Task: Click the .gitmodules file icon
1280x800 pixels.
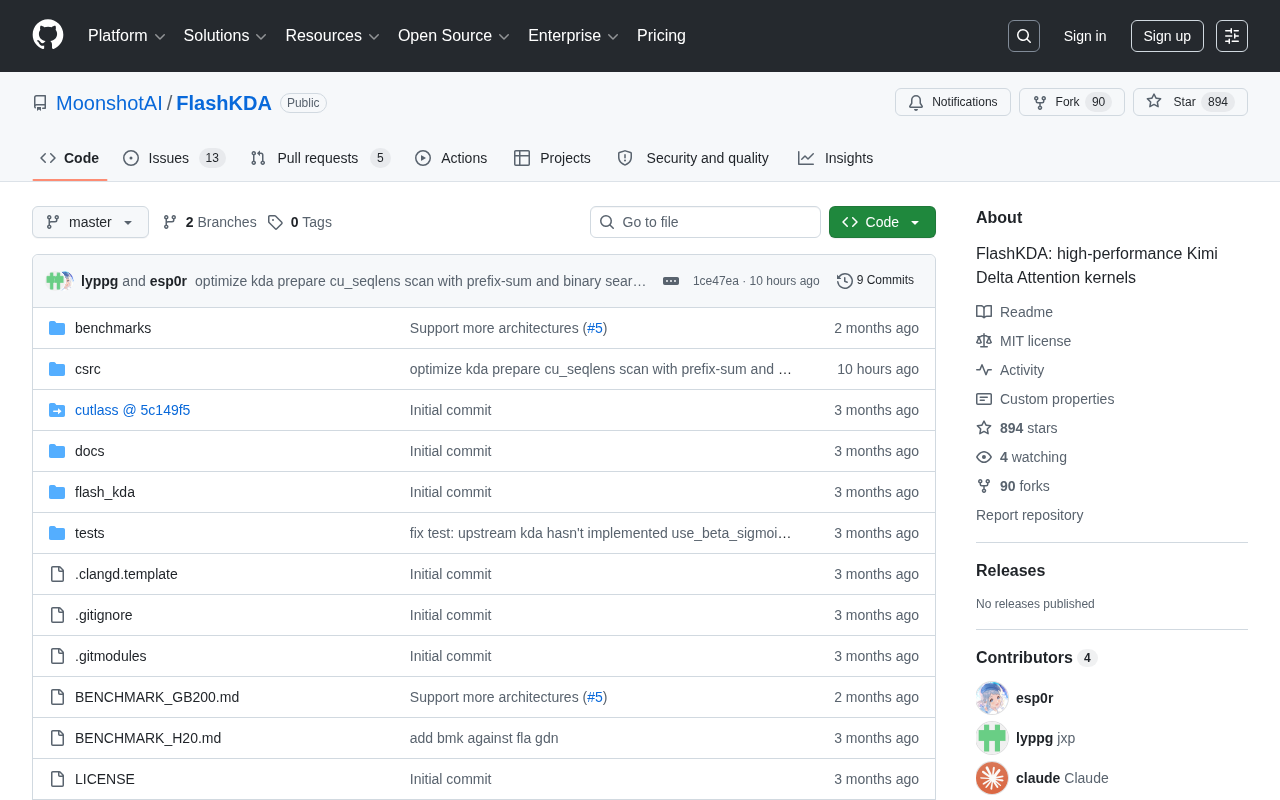Action: 57,656
